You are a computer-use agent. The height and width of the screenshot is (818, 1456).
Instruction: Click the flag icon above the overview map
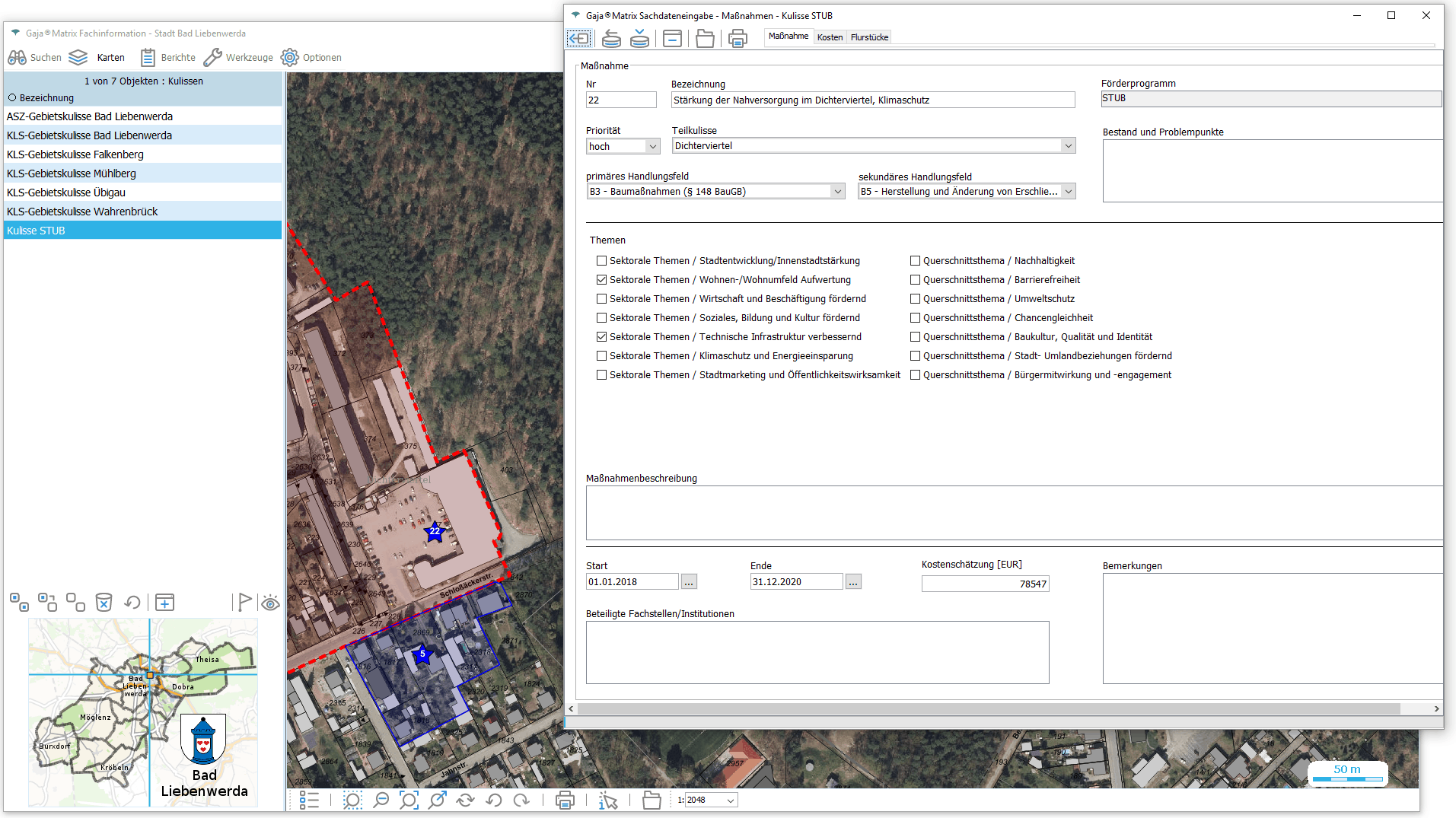(244, 603)
